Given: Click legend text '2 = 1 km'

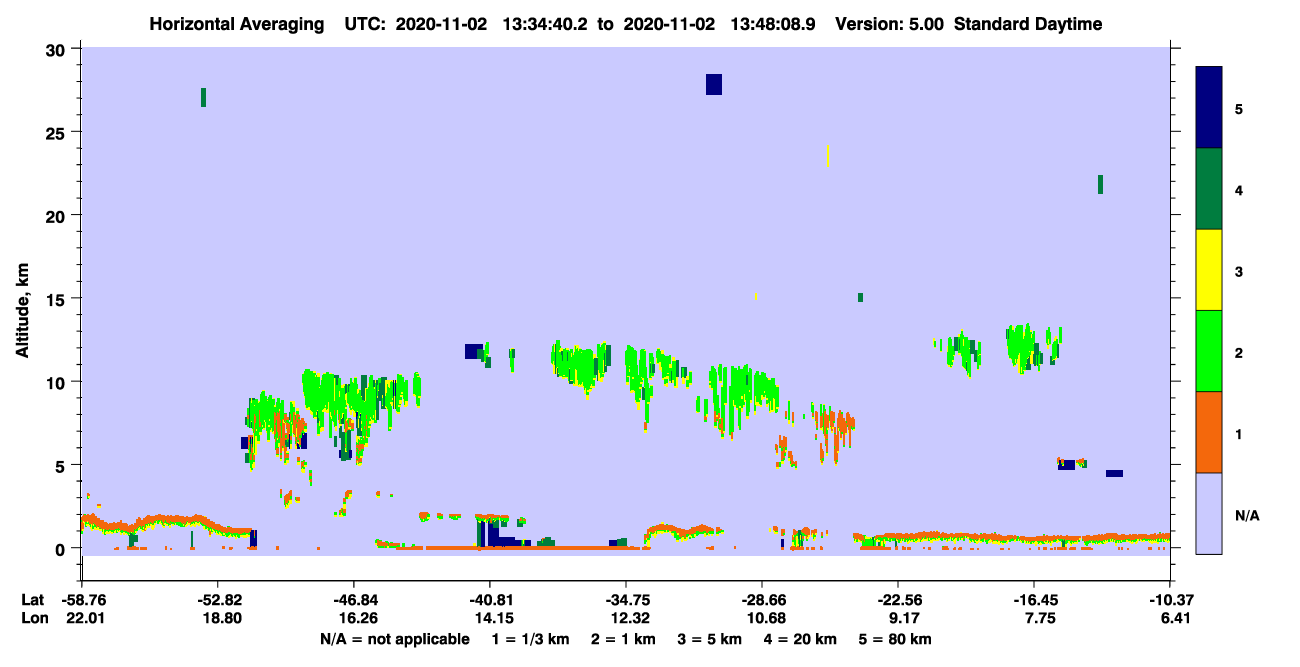Looking at the screenshot, I should coord(624,639).
